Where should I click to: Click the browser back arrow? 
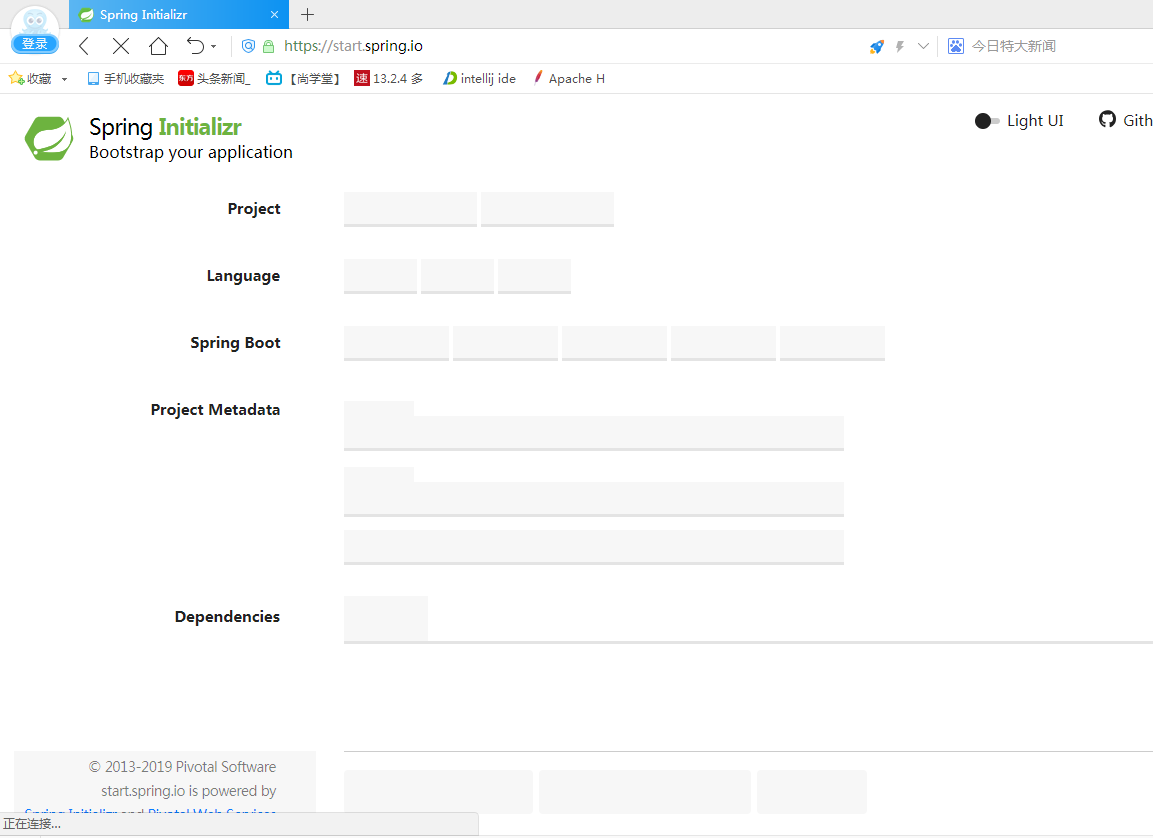point(84,46)
